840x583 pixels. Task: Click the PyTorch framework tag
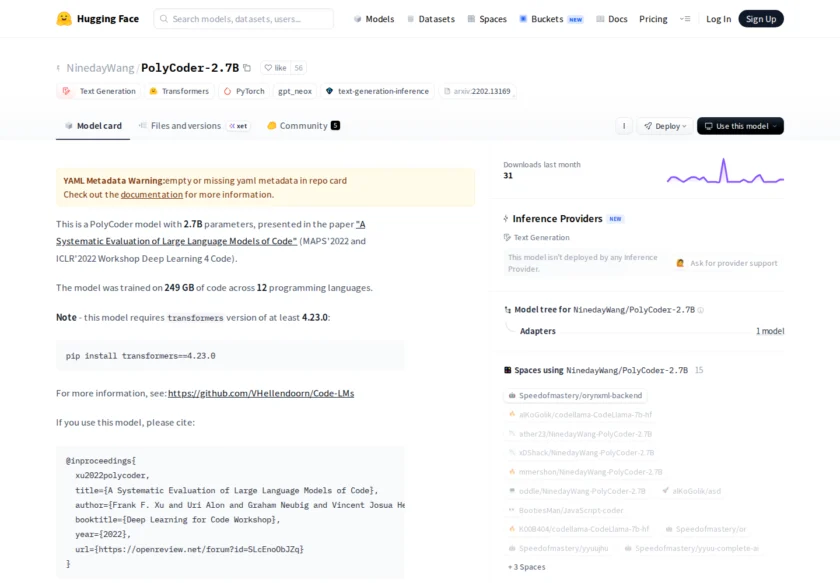pyautogui.click(x=243, y=90)
